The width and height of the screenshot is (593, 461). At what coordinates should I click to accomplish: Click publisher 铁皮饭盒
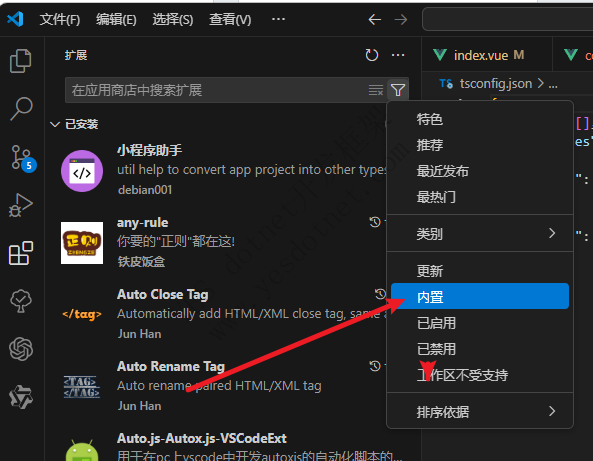click(x=141, y=261)
